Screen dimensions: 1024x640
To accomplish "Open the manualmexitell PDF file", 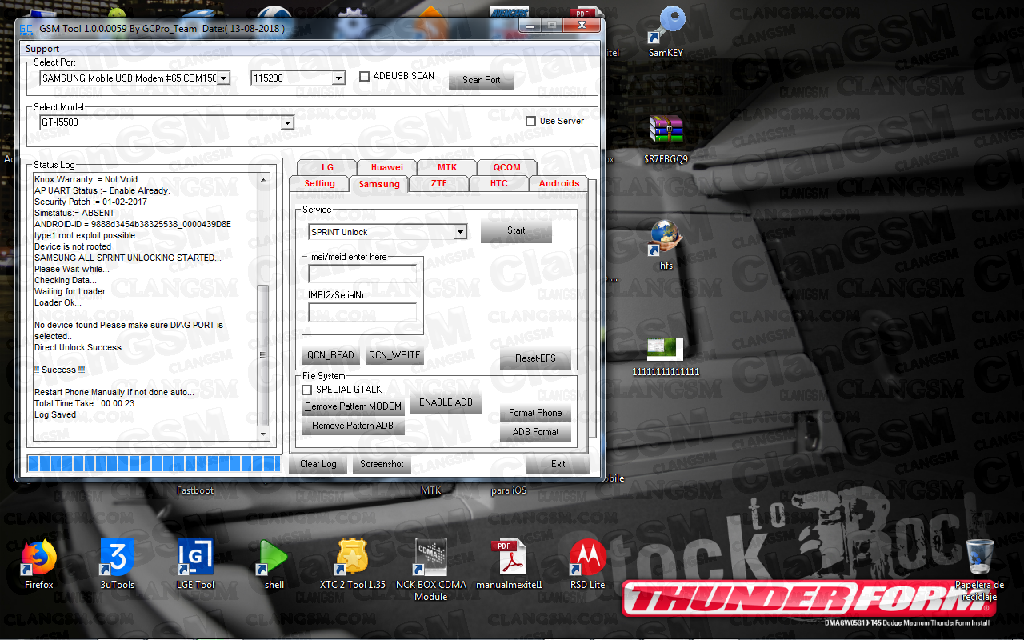I will click(509, 563).
